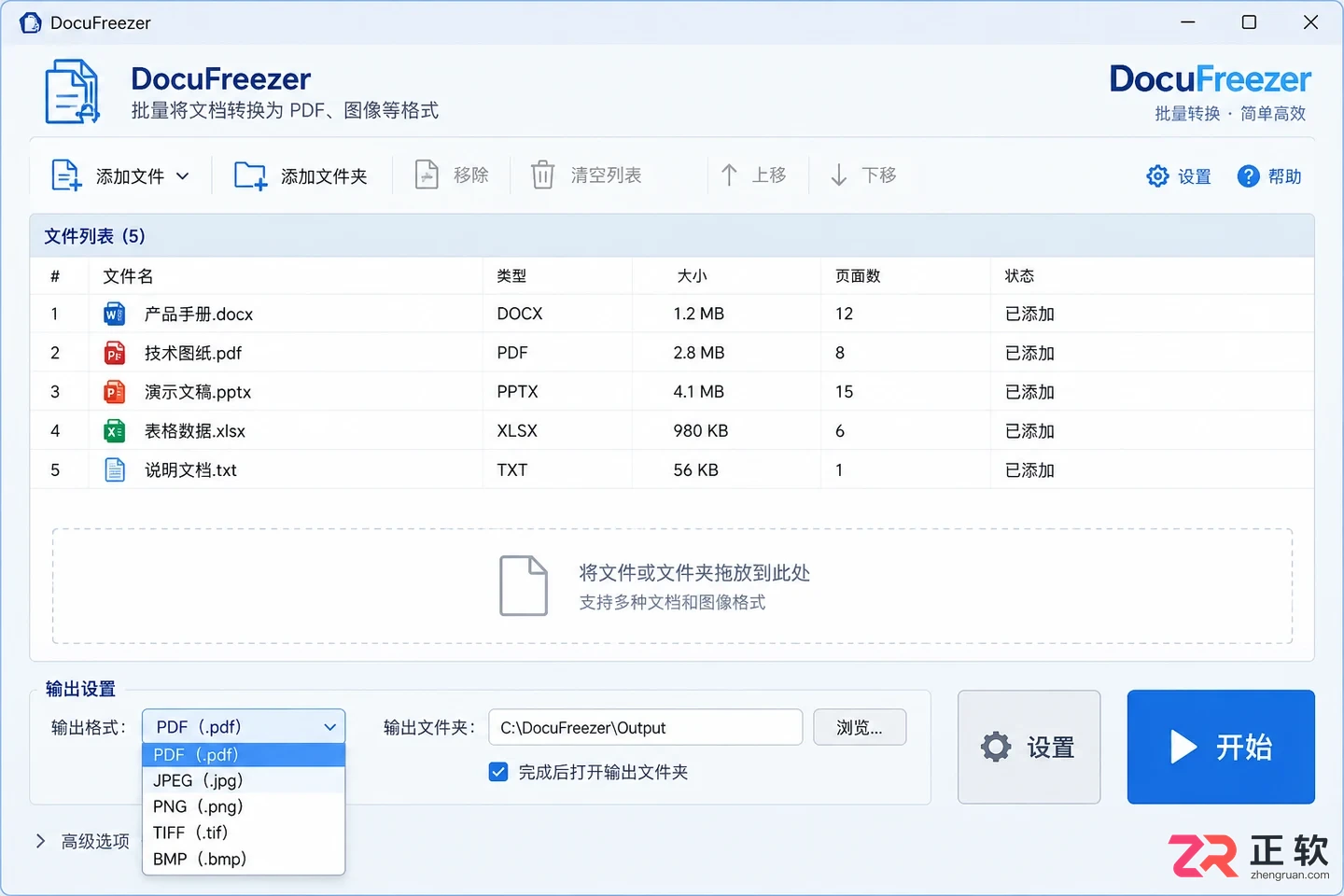Maximize the DocuFreezer window
1344x896 pixels.
coord(1249,22)
